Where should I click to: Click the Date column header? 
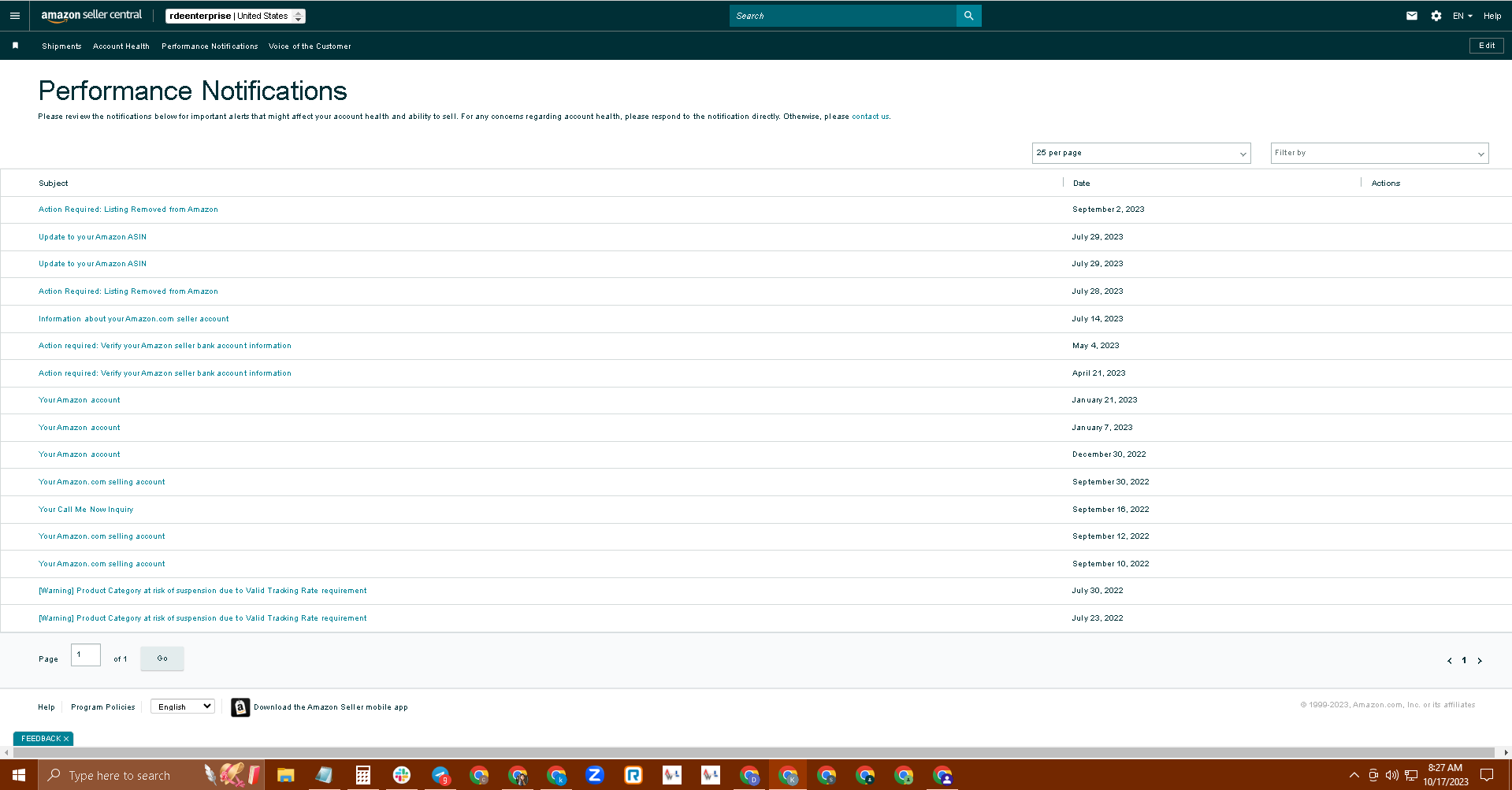click(x=1082, y=184)
